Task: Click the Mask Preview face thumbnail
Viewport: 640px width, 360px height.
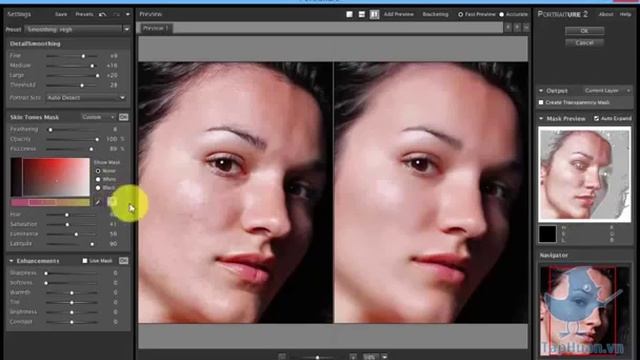Action: tap(584, 174)
